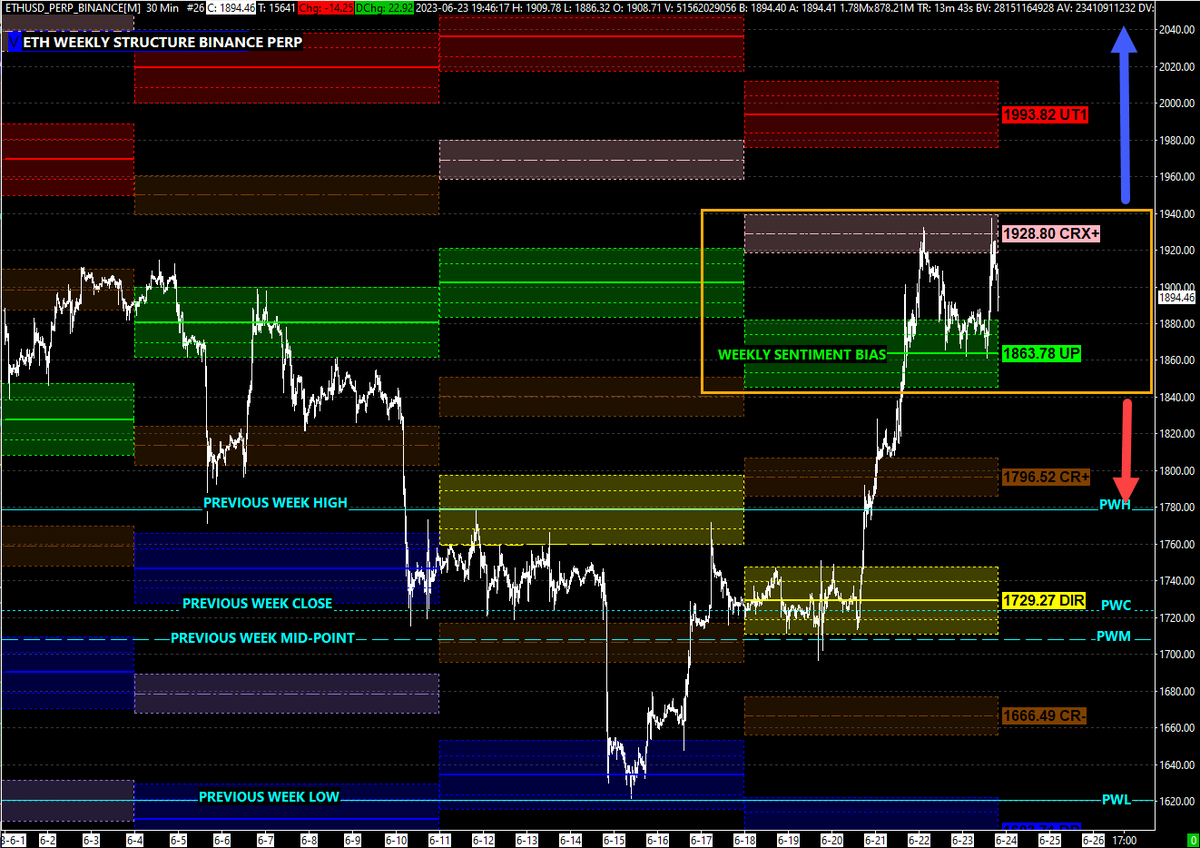This screenshot has height=848, width=1200.
Task: Click the A: 1894.41 ask value
Action: pos(814,8)
